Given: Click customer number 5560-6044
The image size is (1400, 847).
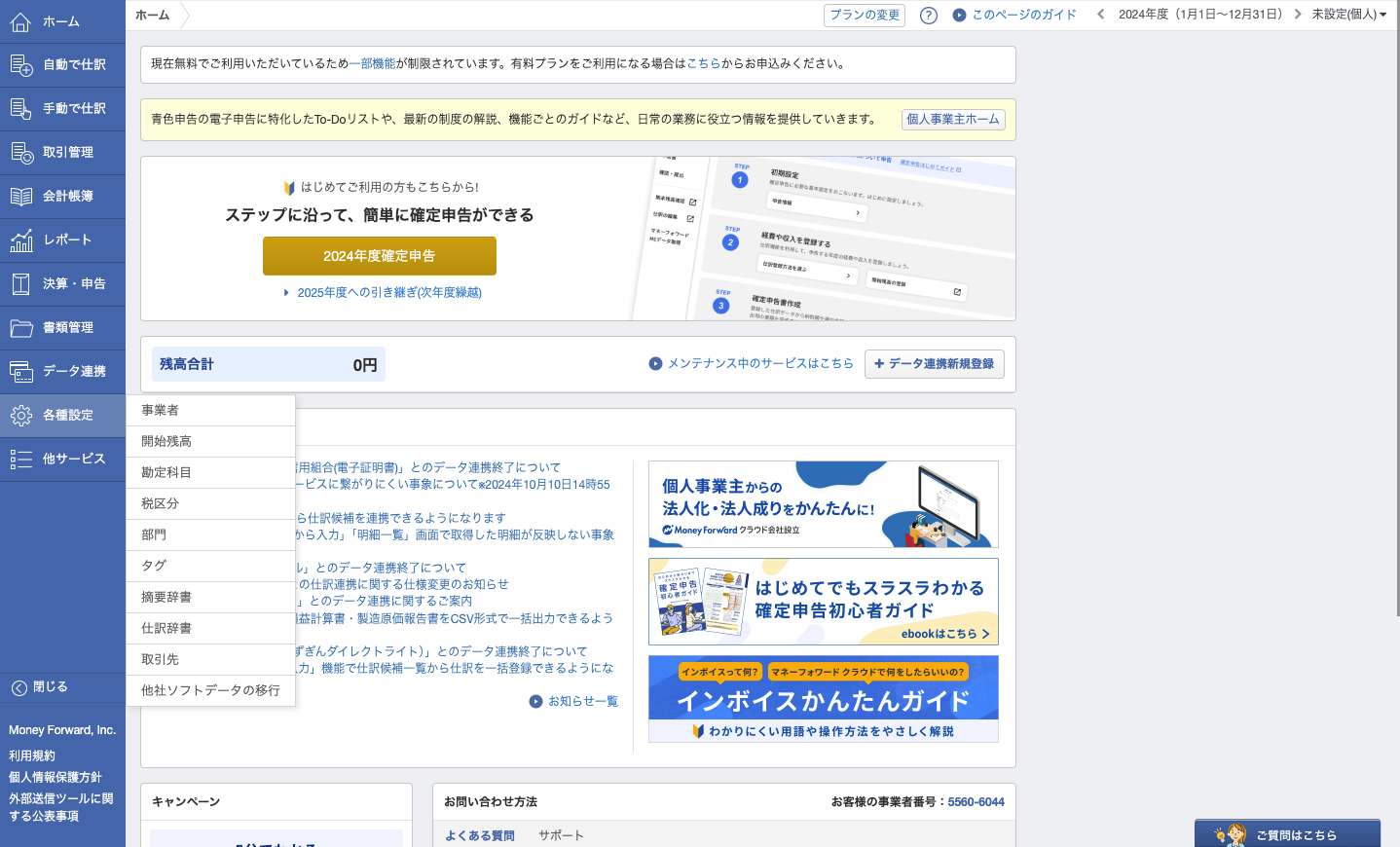Looking at the screenshot, I should click(x=976, y=802).
